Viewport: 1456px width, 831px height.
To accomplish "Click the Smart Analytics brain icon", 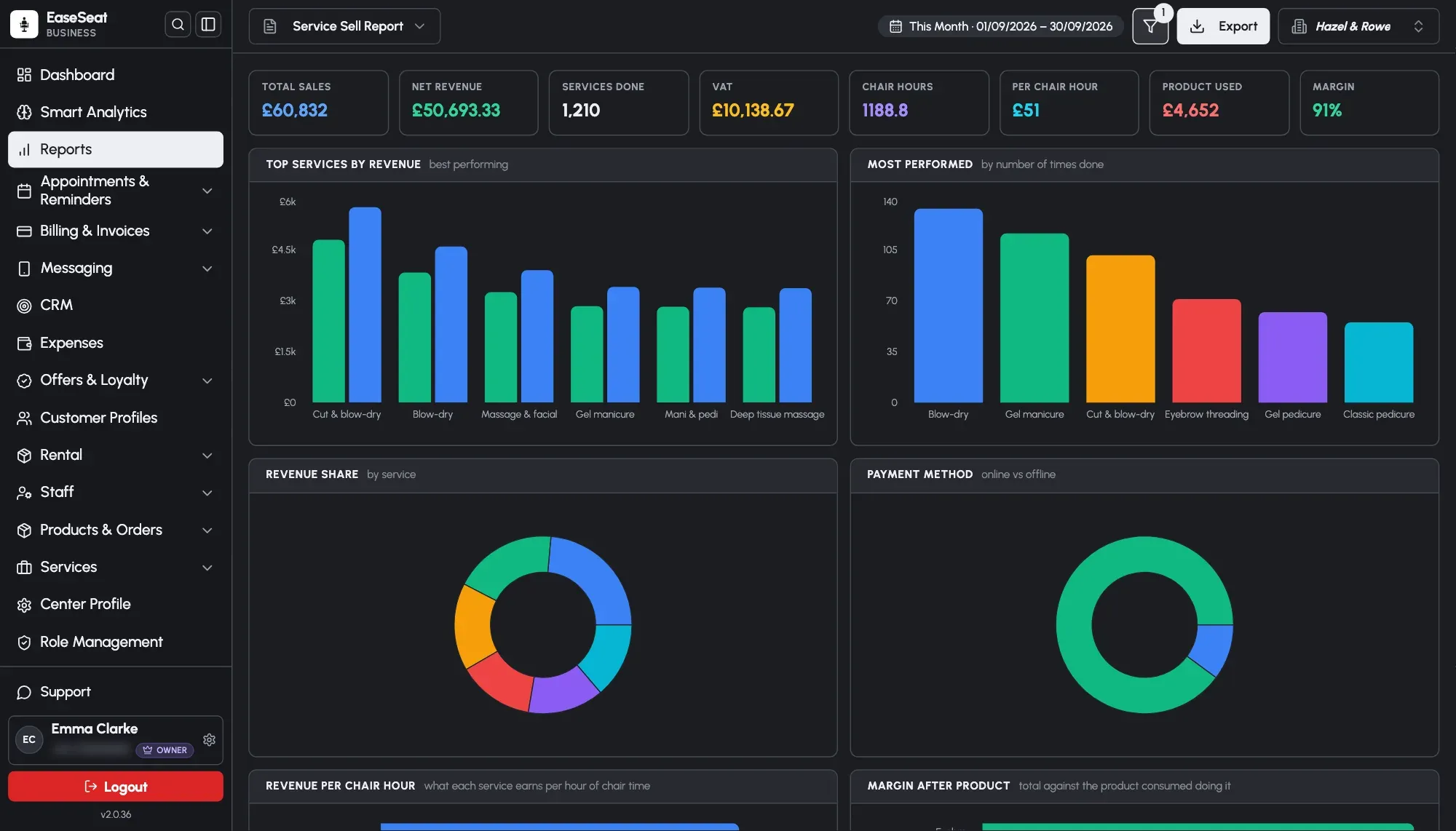I will pos(24,112).
